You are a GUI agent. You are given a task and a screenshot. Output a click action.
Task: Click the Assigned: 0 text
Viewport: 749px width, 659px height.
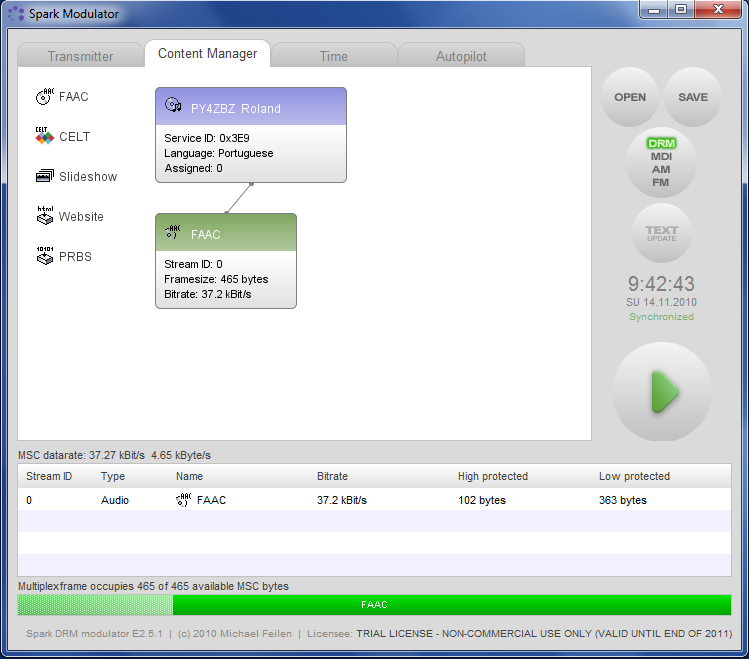coord(193,168)
